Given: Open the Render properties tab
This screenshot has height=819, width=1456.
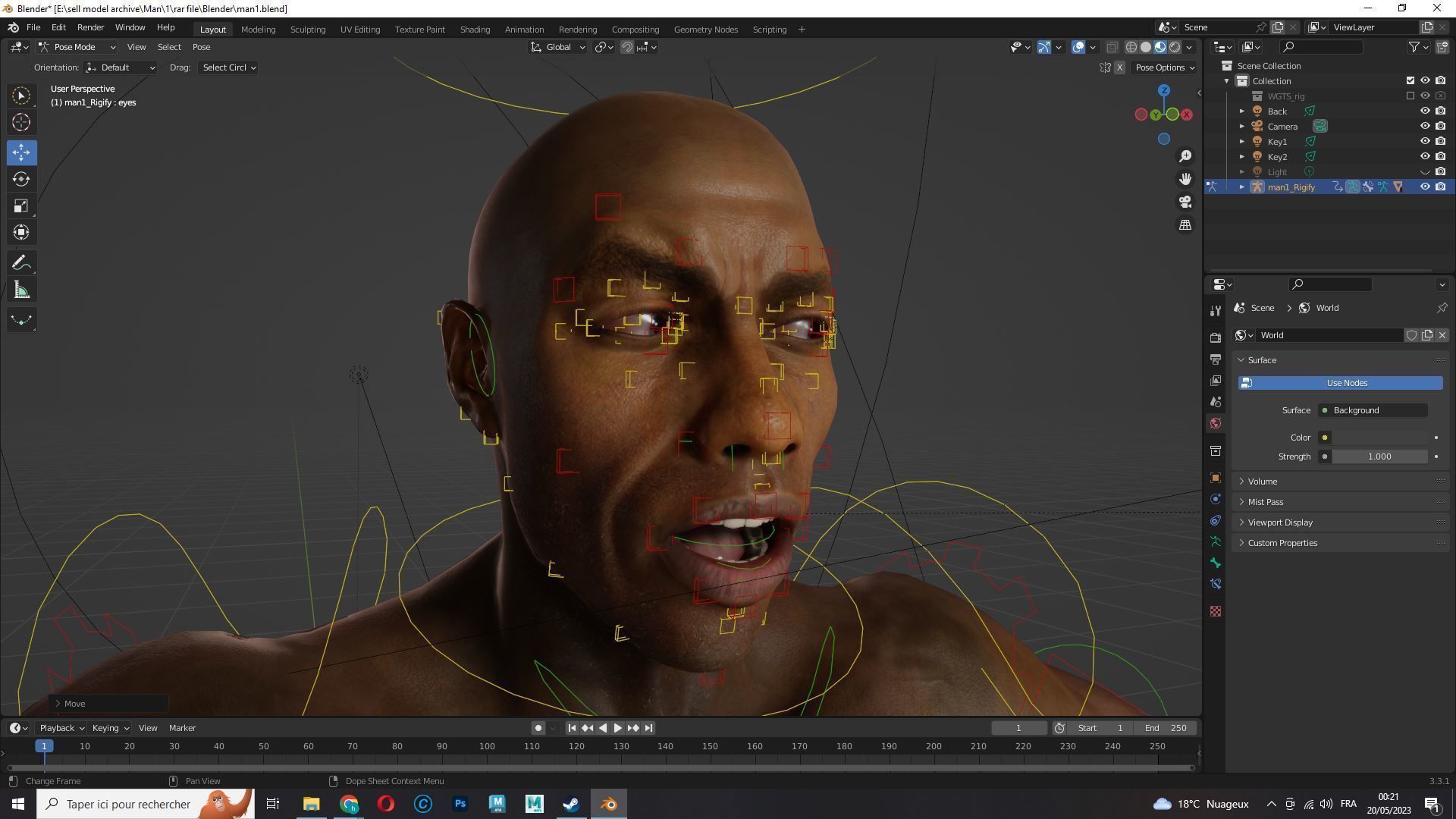Looking at the screenshot, I should [x=1216, y=337].
